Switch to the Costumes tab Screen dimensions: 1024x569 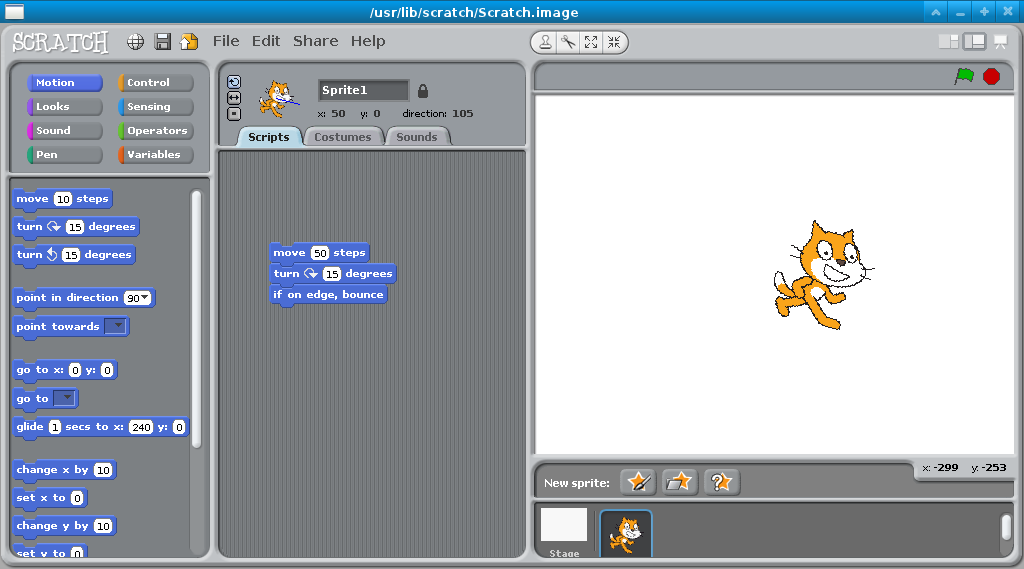pyautogui.click(x=342, y=137)
